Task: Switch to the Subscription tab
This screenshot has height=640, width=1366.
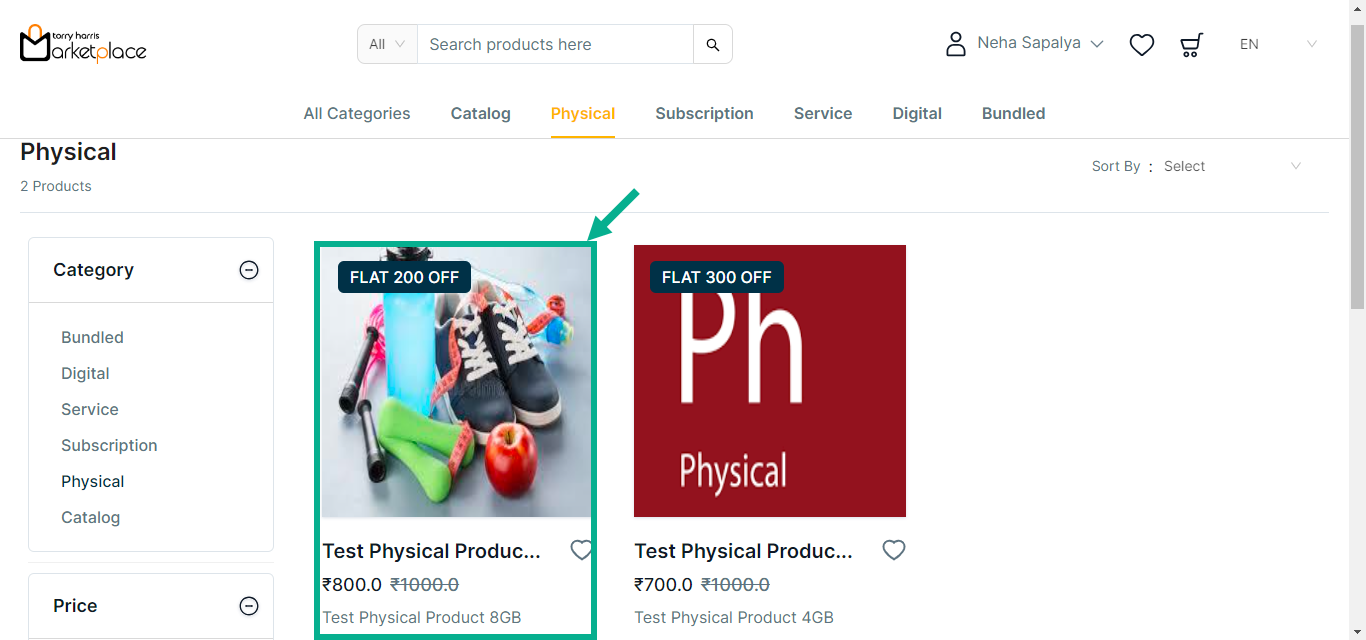Action: click(x=704, y=114)
